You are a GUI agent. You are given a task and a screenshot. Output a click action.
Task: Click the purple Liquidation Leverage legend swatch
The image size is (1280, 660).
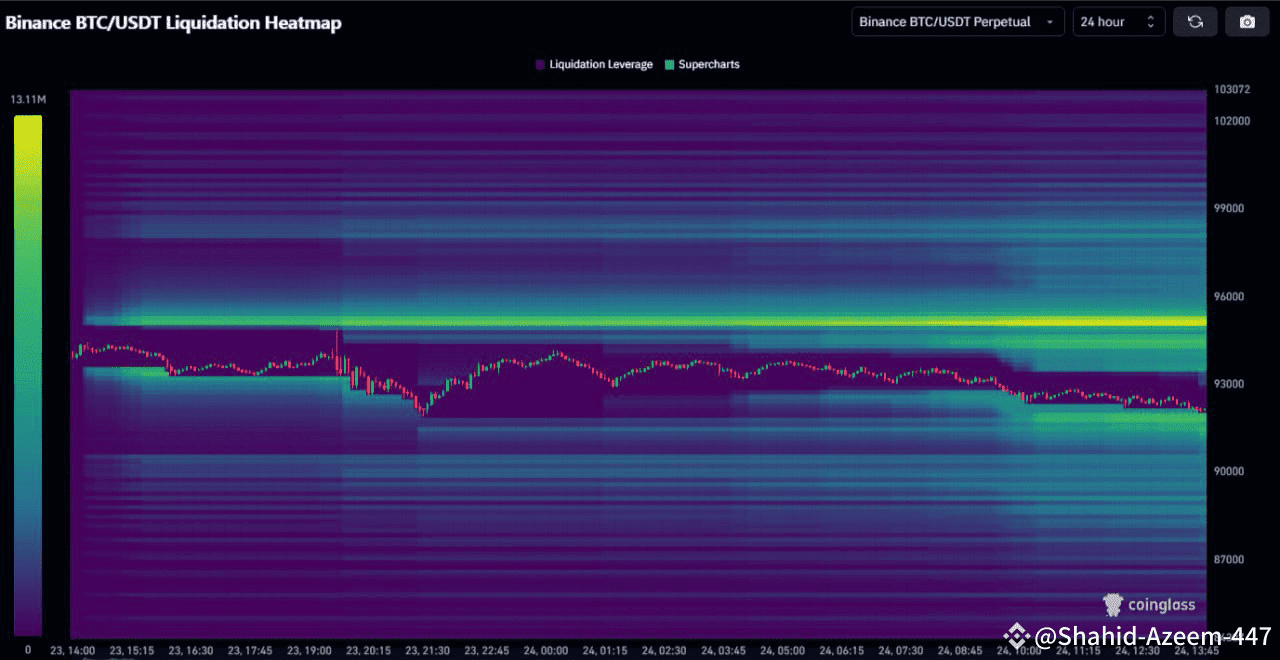click(x=540, y=64)
